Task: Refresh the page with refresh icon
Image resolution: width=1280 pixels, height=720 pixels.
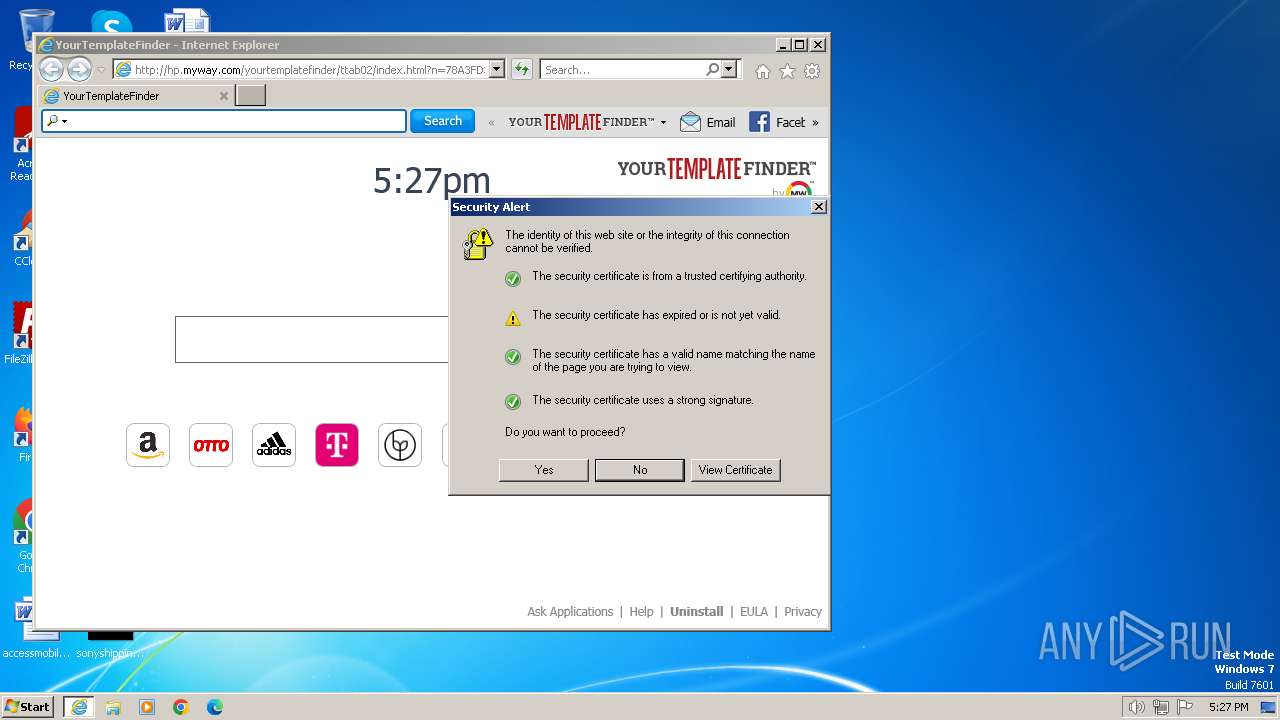Action: (521, 70)
